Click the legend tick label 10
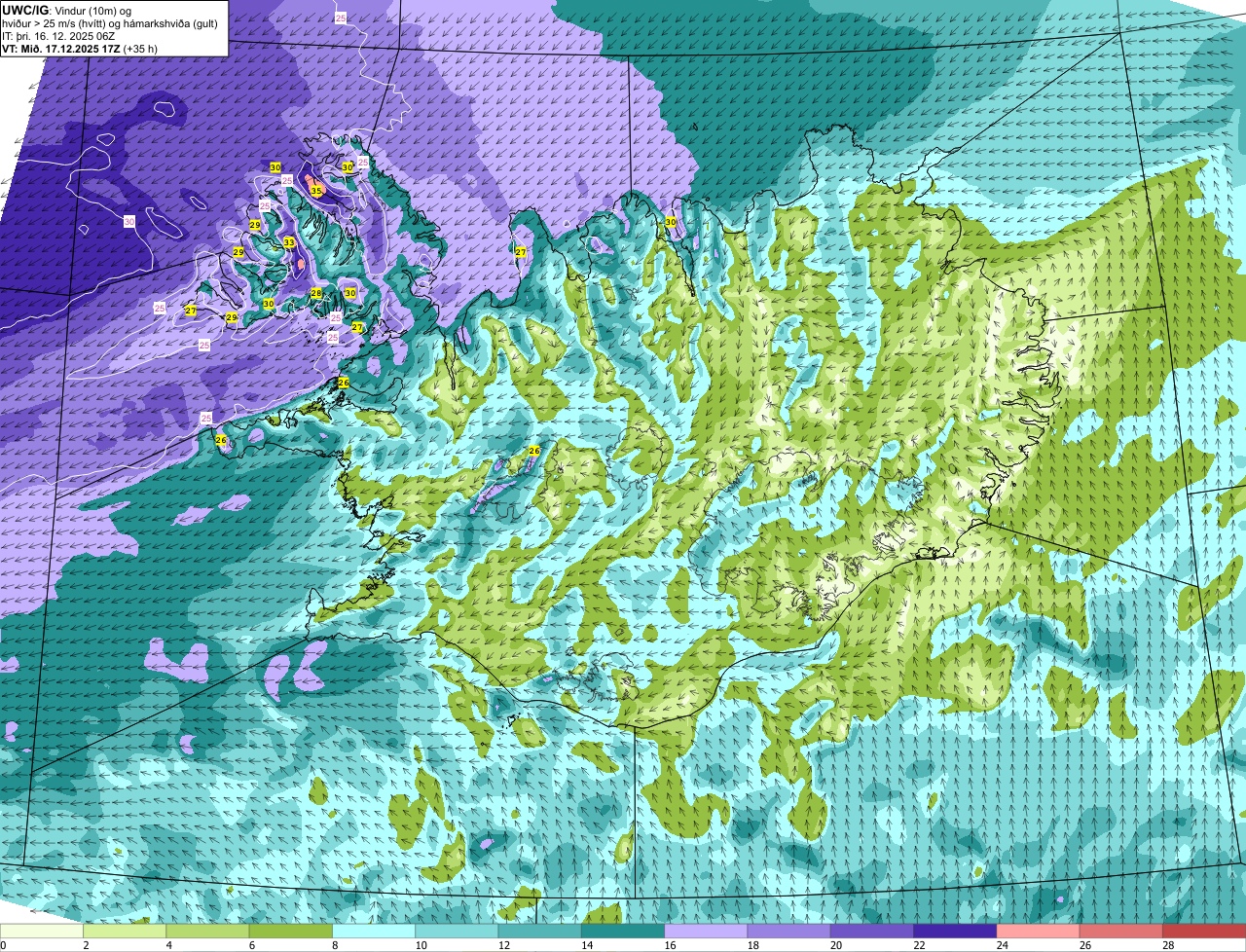The image size is (1246, 952). tap(421, 945)
